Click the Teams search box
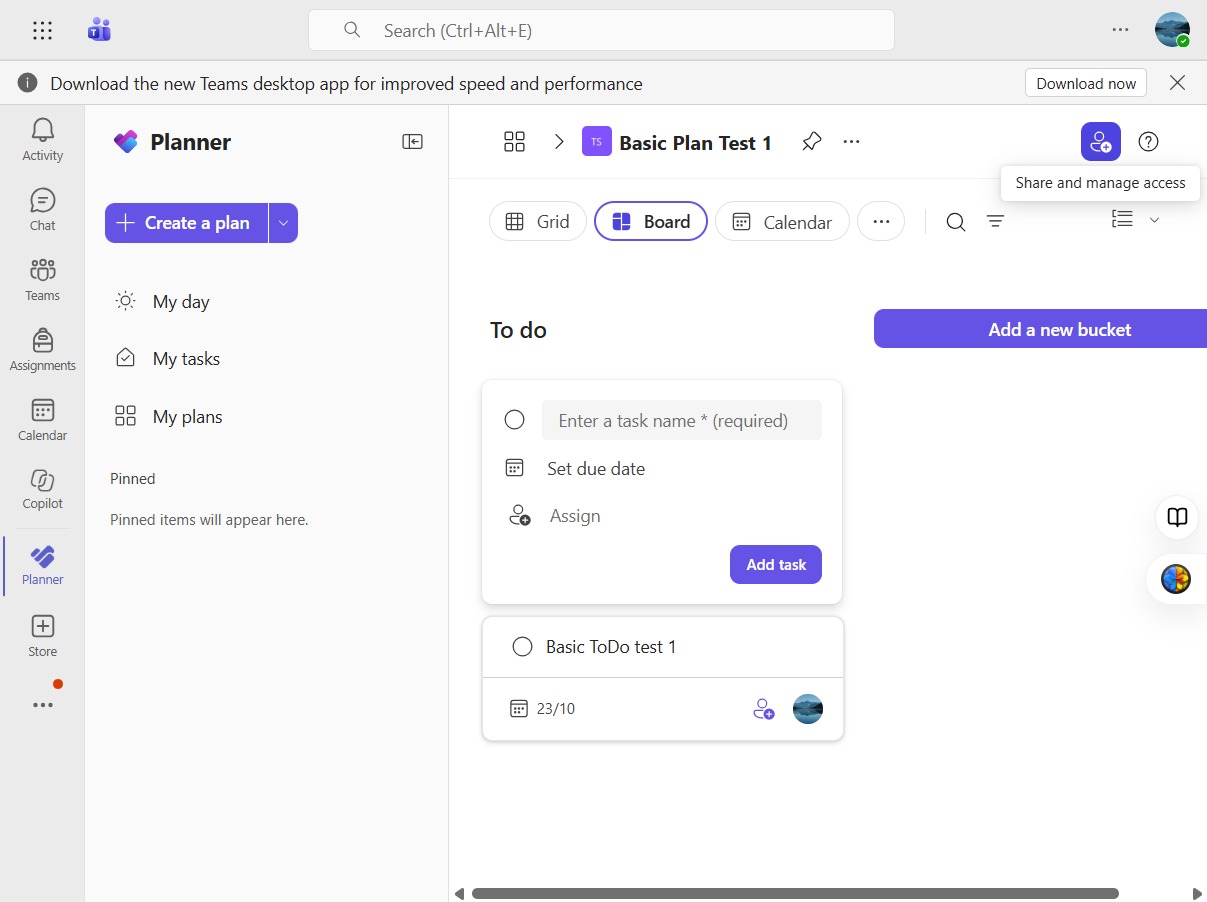 point(601,30)
